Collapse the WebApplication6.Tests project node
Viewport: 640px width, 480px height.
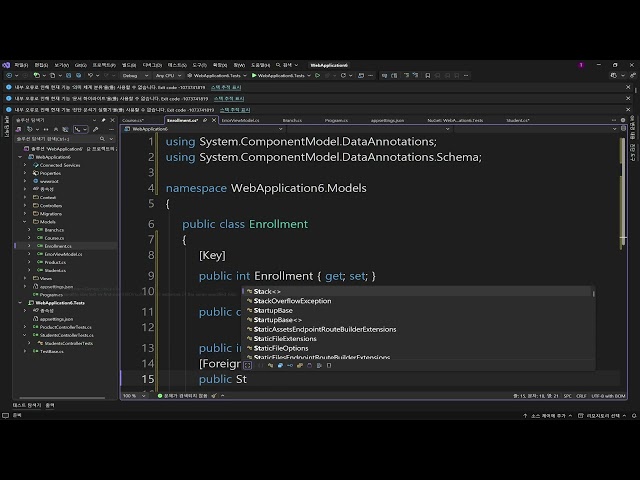tap(20, 303)
